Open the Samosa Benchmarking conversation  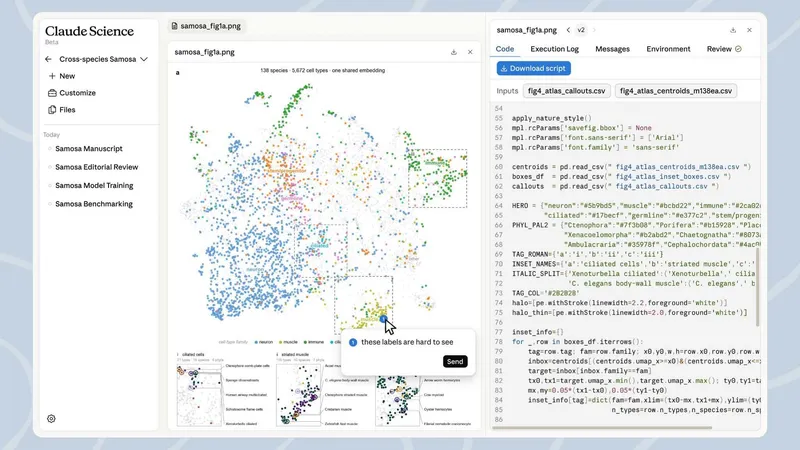click(94, 204)
